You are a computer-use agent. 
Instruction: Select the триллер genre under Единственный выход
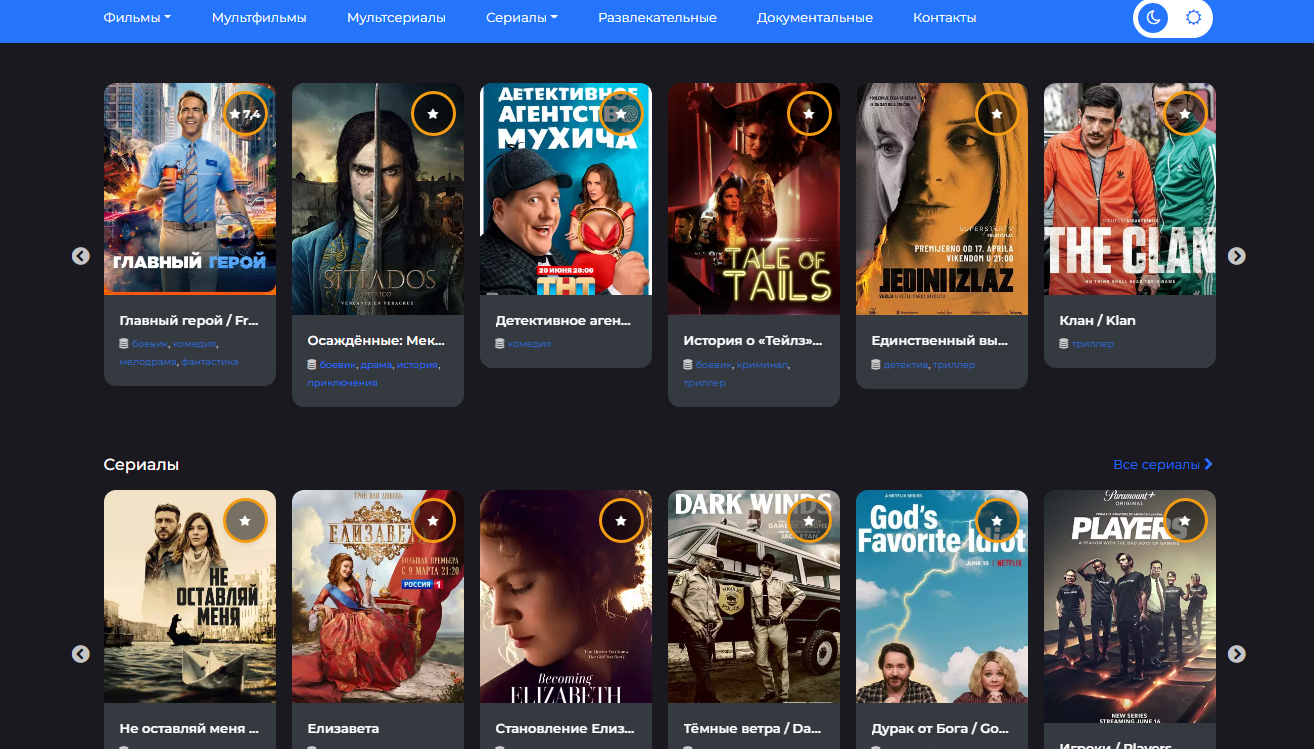click(x=954, y=364)
